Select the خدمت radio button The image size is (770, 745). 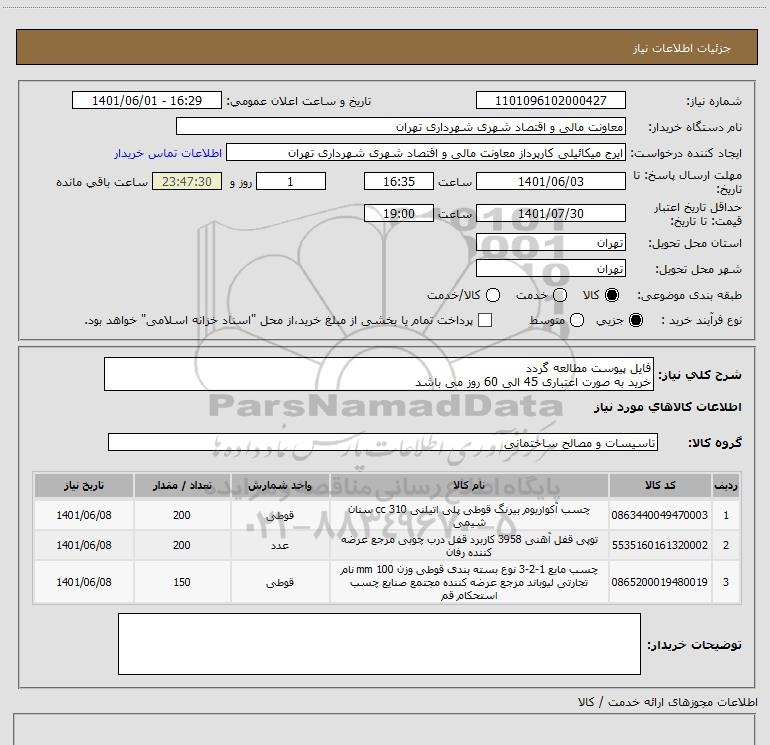(x=560, y=295)
